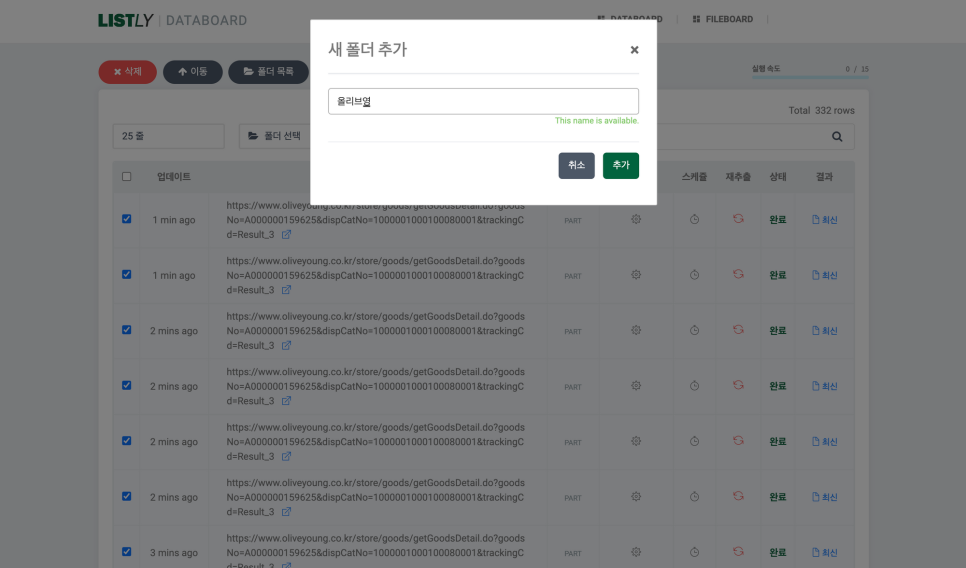Switch to the DATABOARD tab
The image size is (966, 568).
630,19
